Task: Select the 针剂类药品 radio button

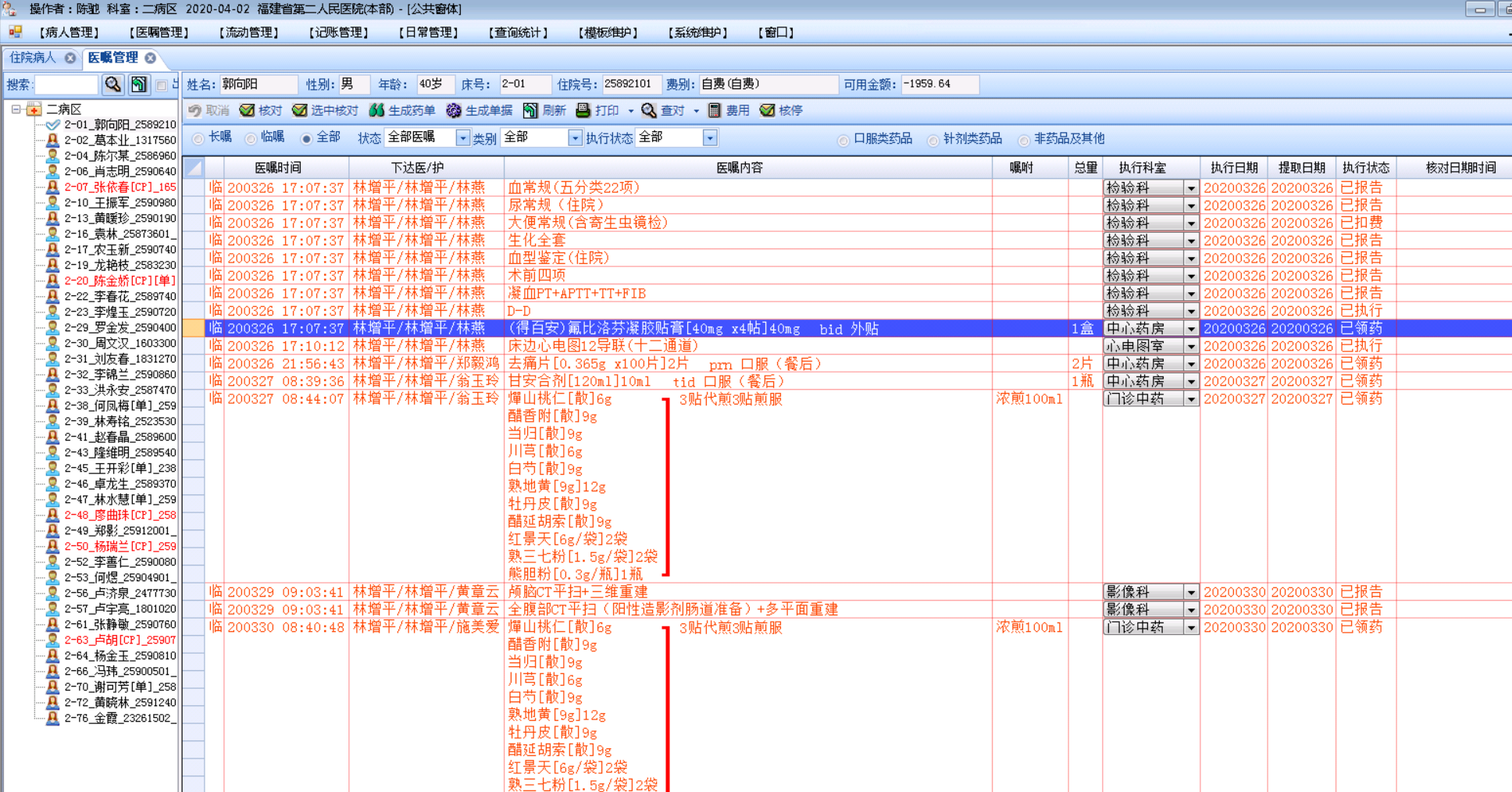Action: (933, 141)
